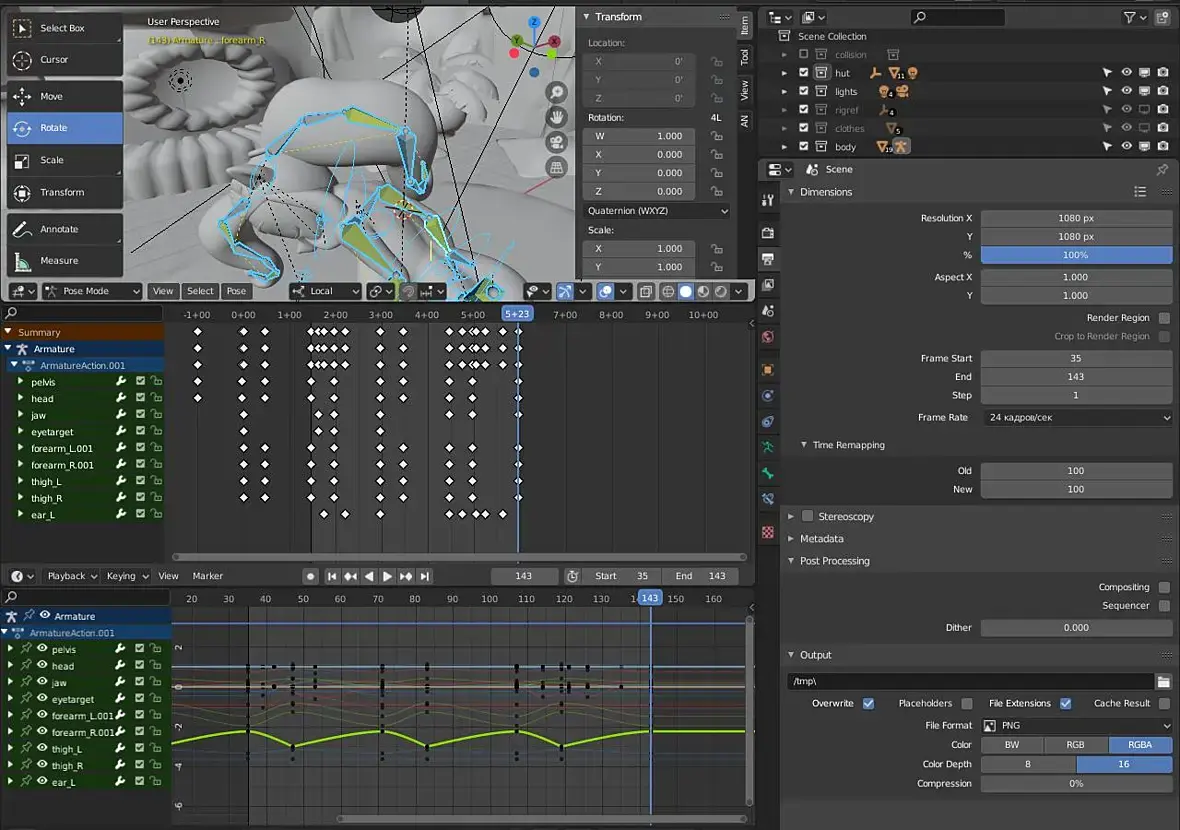Open the Keying menu in timeline
The width and height of the screenshot is (1180, 830).
[126, 576]
